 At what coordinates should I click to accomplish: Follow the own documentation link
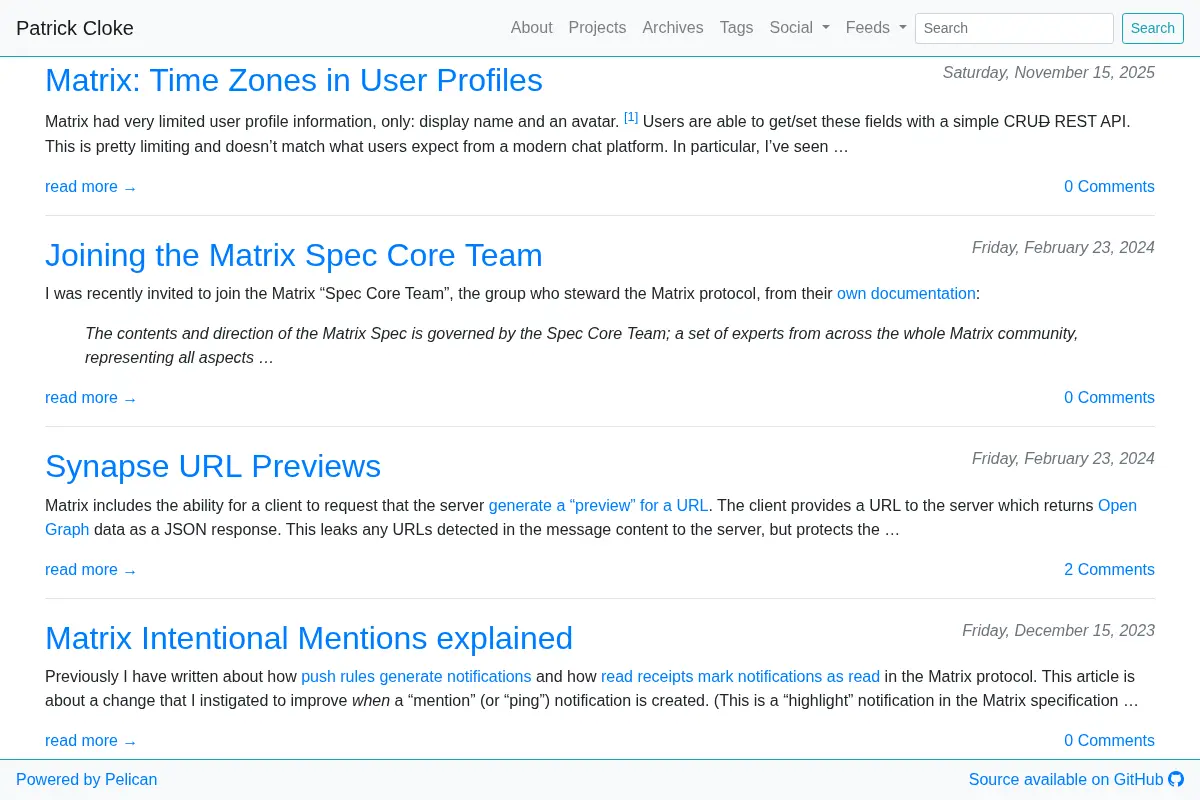tap(906, 294)
